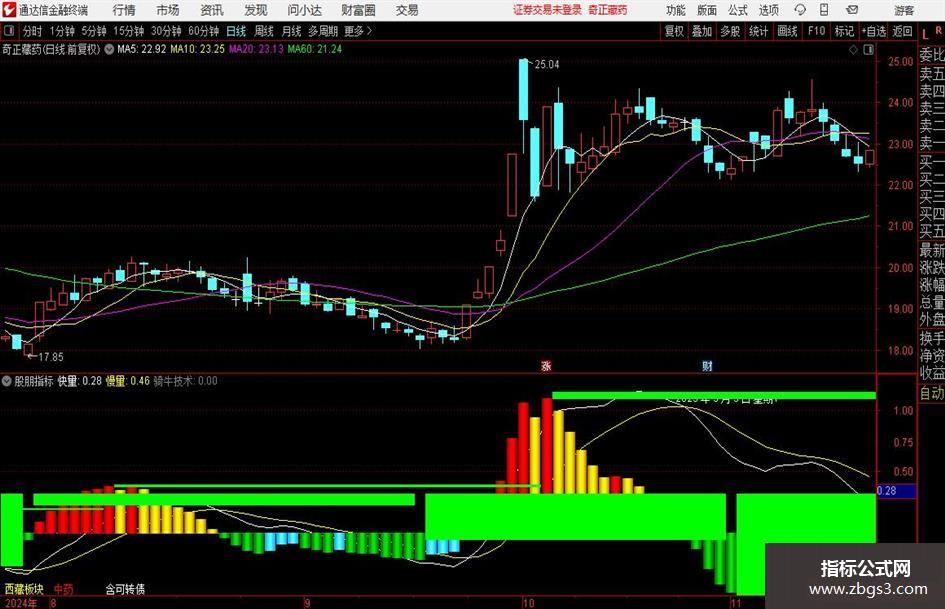Click the 0.28 blue value tag on indicator axis
The image size is (945, 609).
point(896,491)
